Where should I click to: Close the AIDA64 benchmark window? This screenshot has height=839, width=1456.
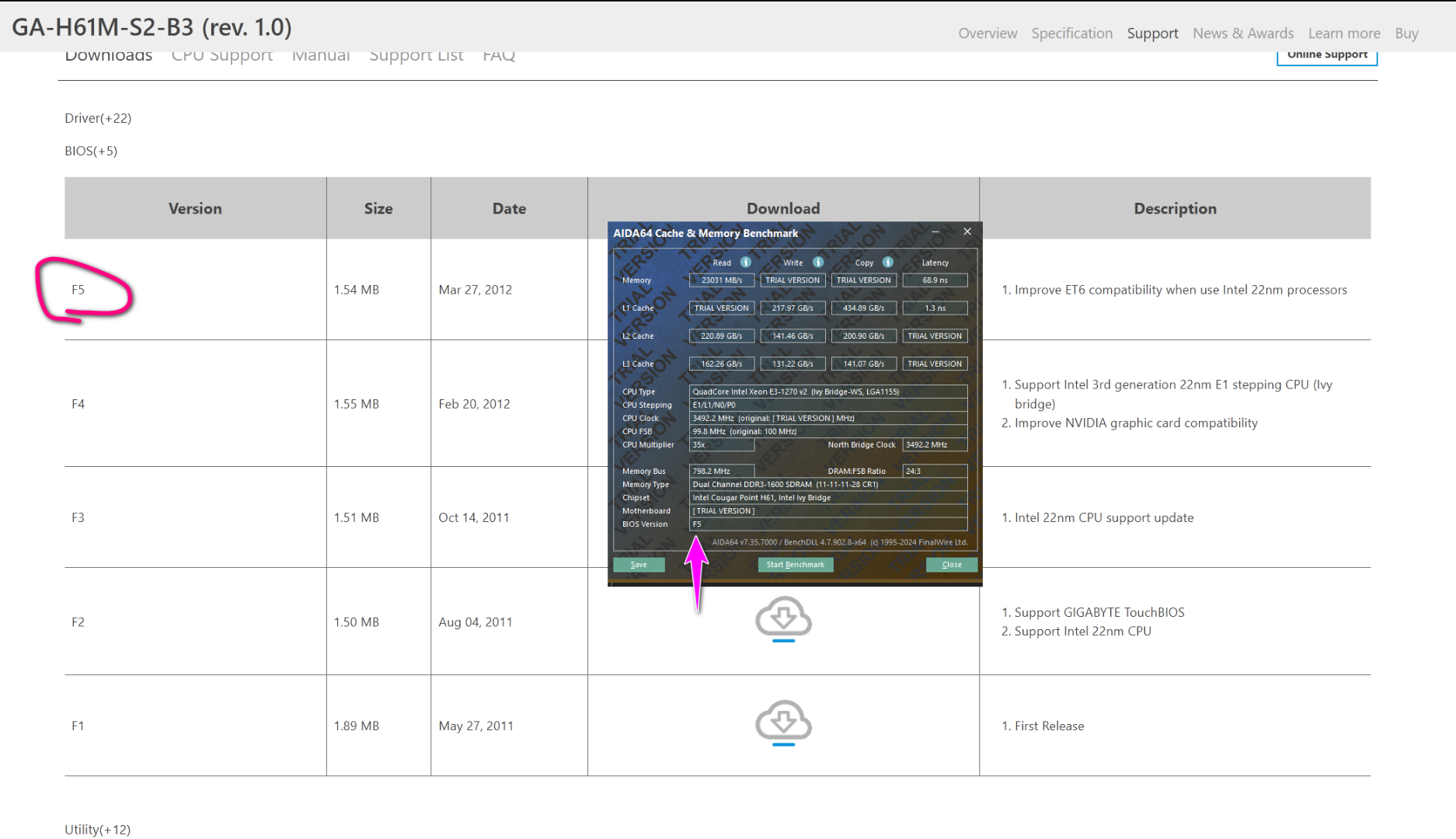pyautogui.click(x=967, y=232)
